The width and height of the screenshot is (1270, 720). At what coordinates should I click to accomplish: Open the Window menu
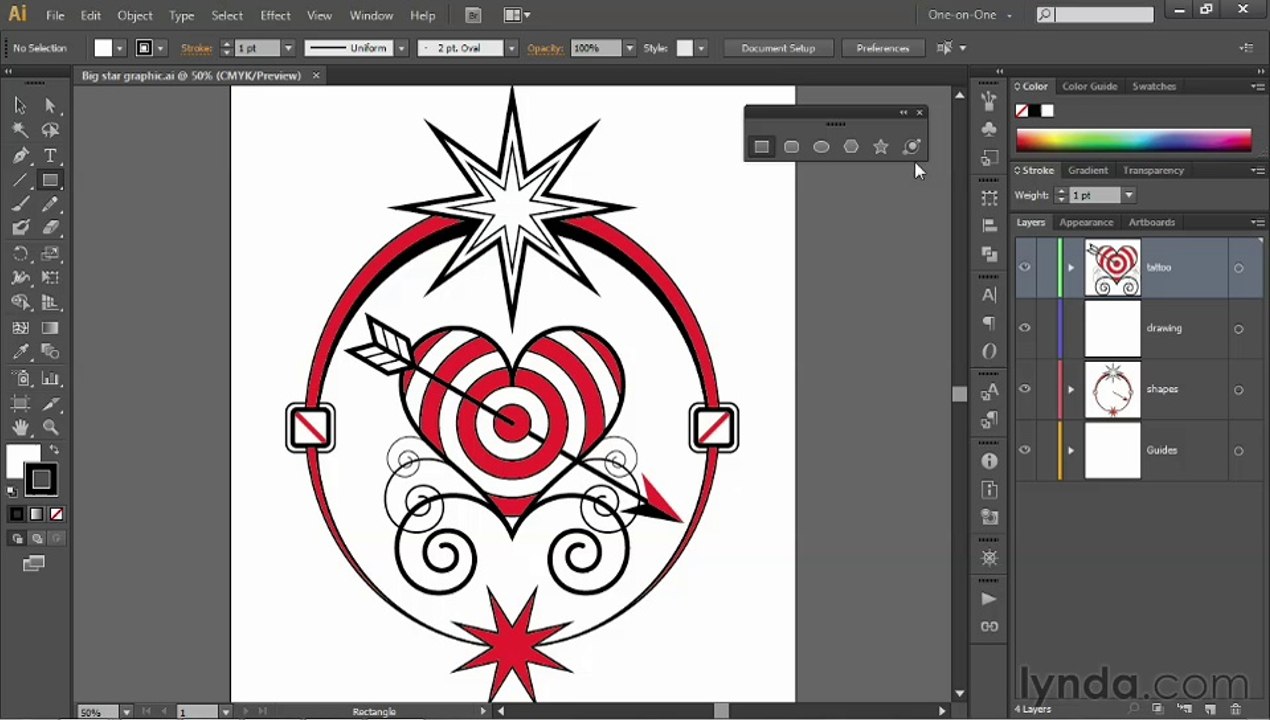[x=371, y=15]
